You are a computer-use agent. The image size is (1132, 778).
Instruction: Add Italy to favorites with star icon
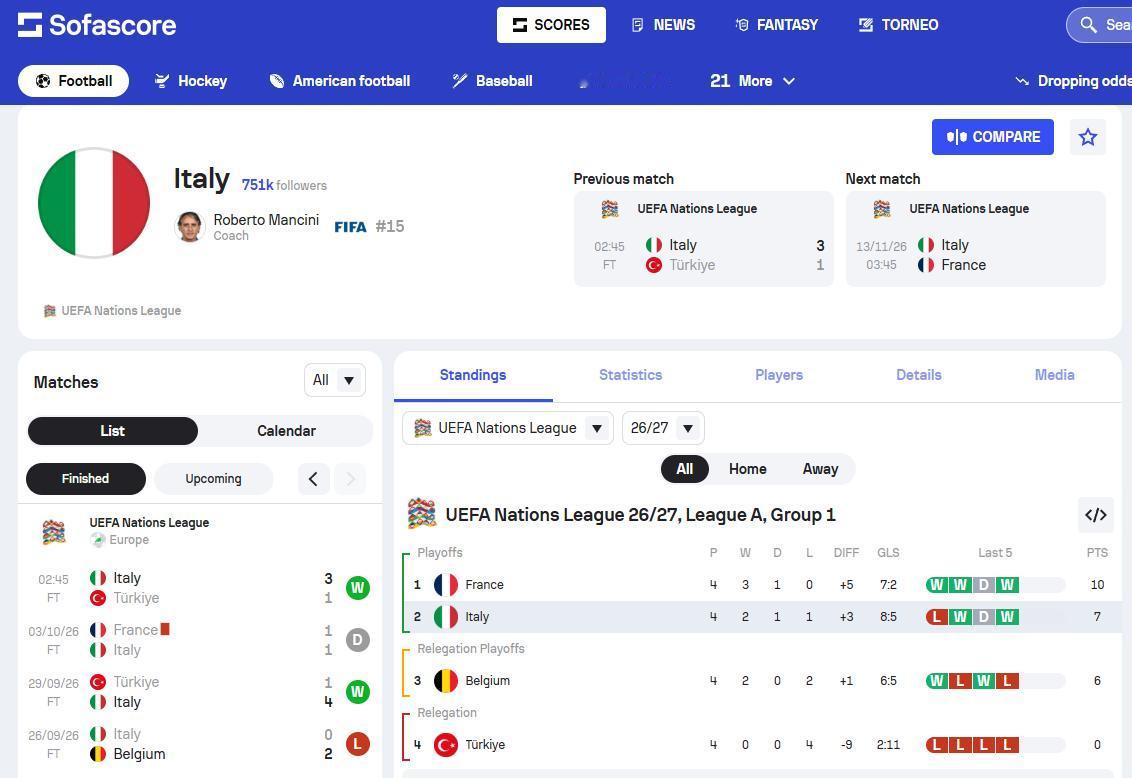pos(1087,137)
